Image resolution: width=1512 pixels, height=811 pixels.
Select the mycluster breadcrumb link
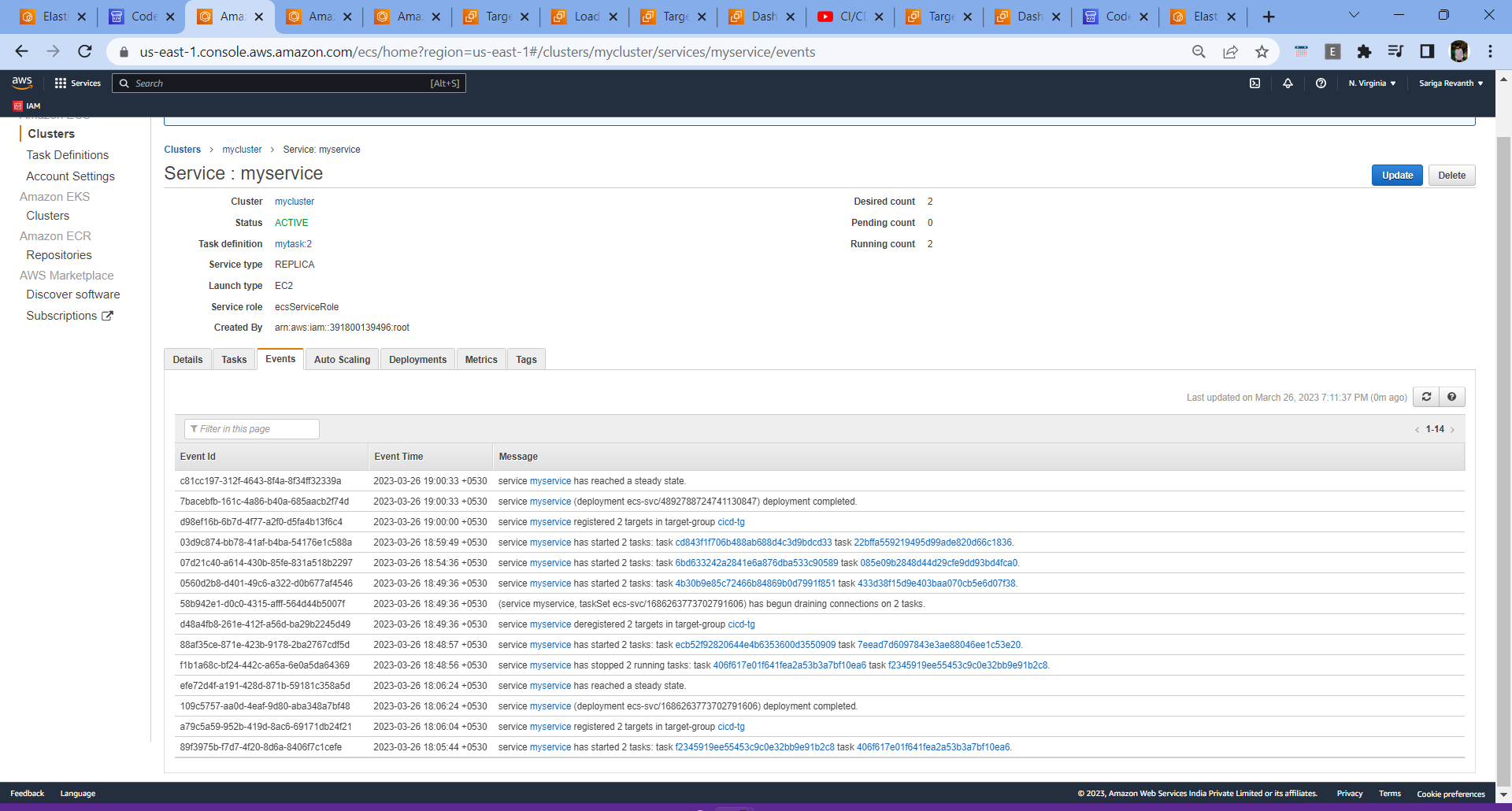click(x=242, y=149)
